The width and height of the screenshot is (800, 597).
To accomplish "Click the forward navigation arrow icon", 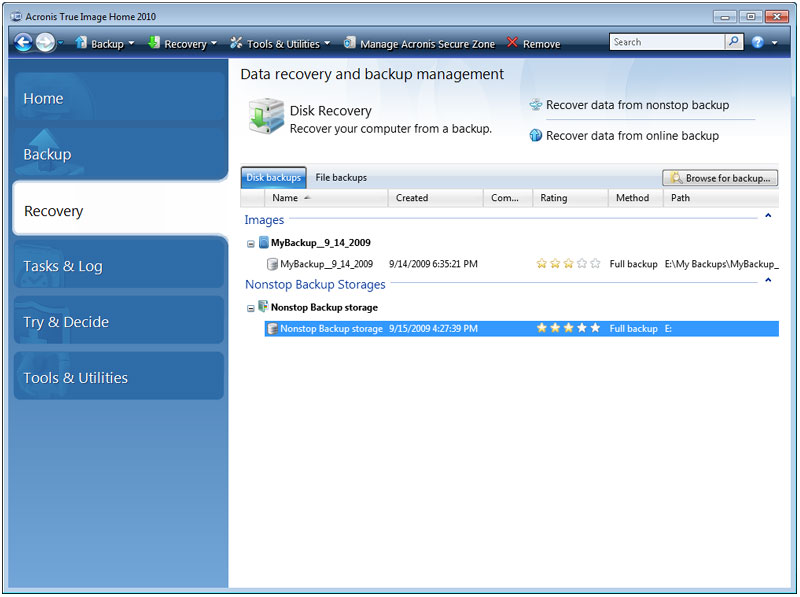I will tap(45, 43).
